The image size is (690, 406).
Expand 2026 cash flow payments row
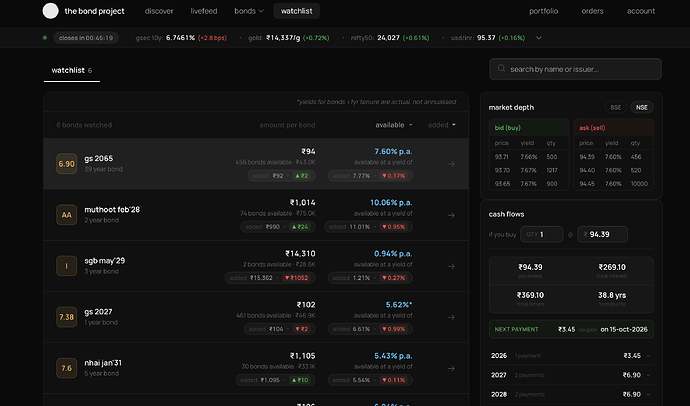(x=571, y=355)
